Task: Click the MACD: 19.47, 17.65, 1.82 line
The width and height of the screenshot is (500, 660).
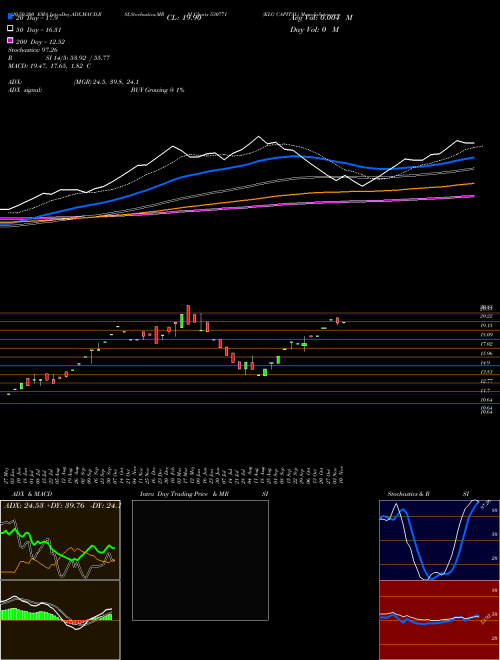Action: pos(50,66)
